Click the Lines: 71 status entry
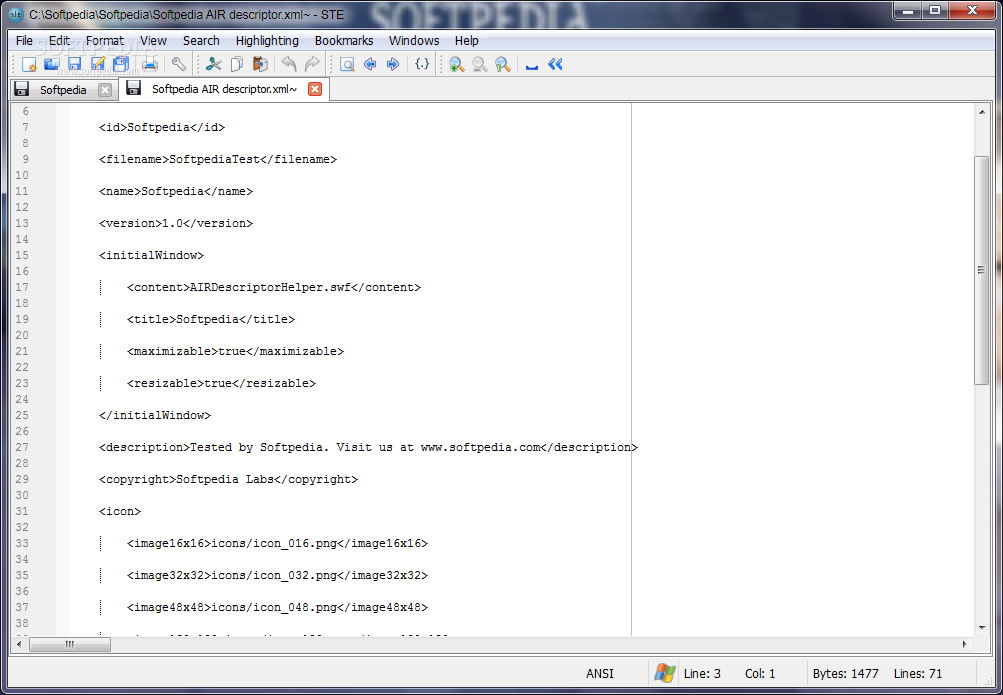The image size is (1003, 695). pyautogui.click(x=917, y=673)
